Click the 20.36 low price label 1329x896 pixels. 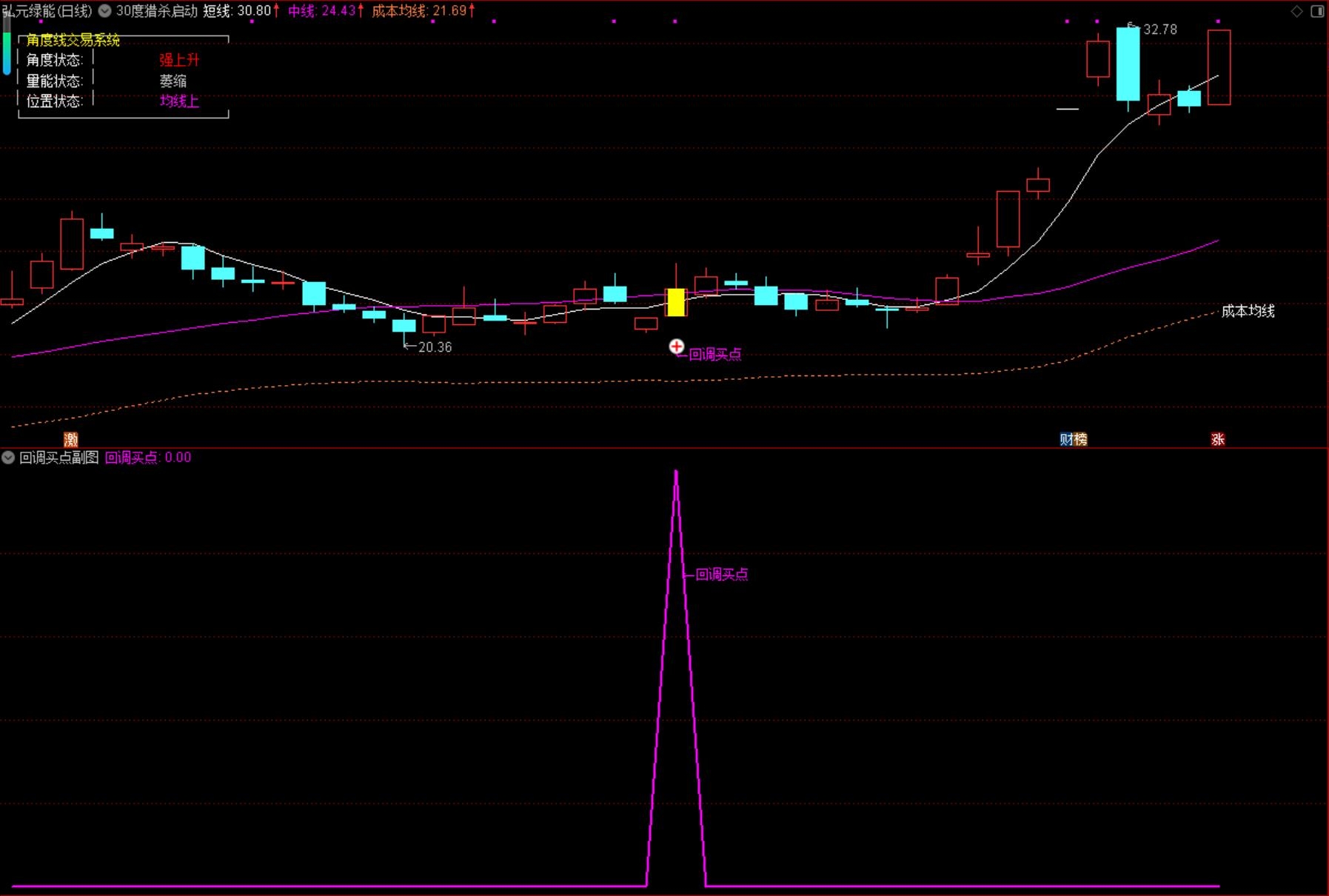pyautogui.click(x=435, y=347)
